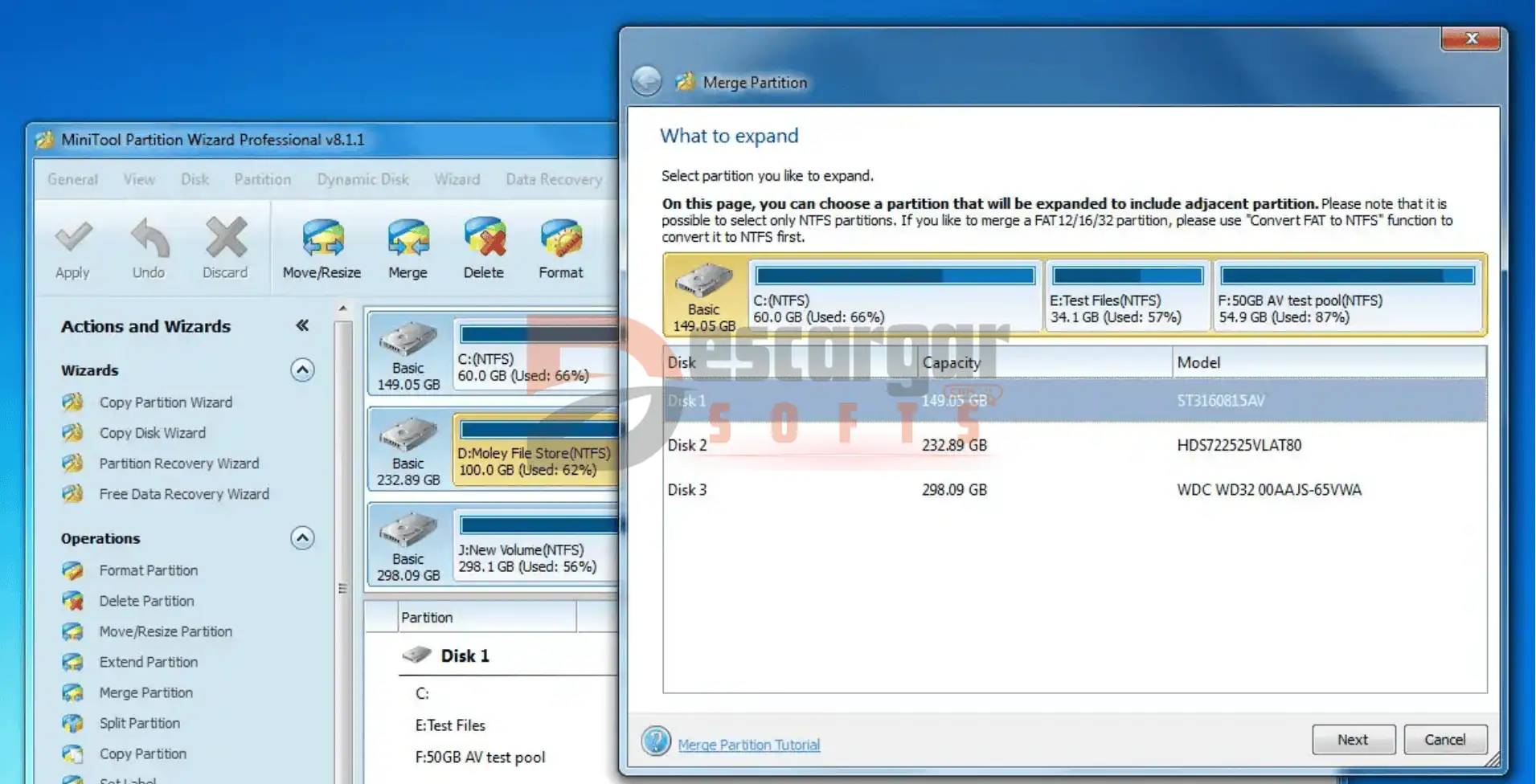This screenshot has width=1536, height=784.
Task: Open the Dynamic Disk menu
Action: point(362,179)
